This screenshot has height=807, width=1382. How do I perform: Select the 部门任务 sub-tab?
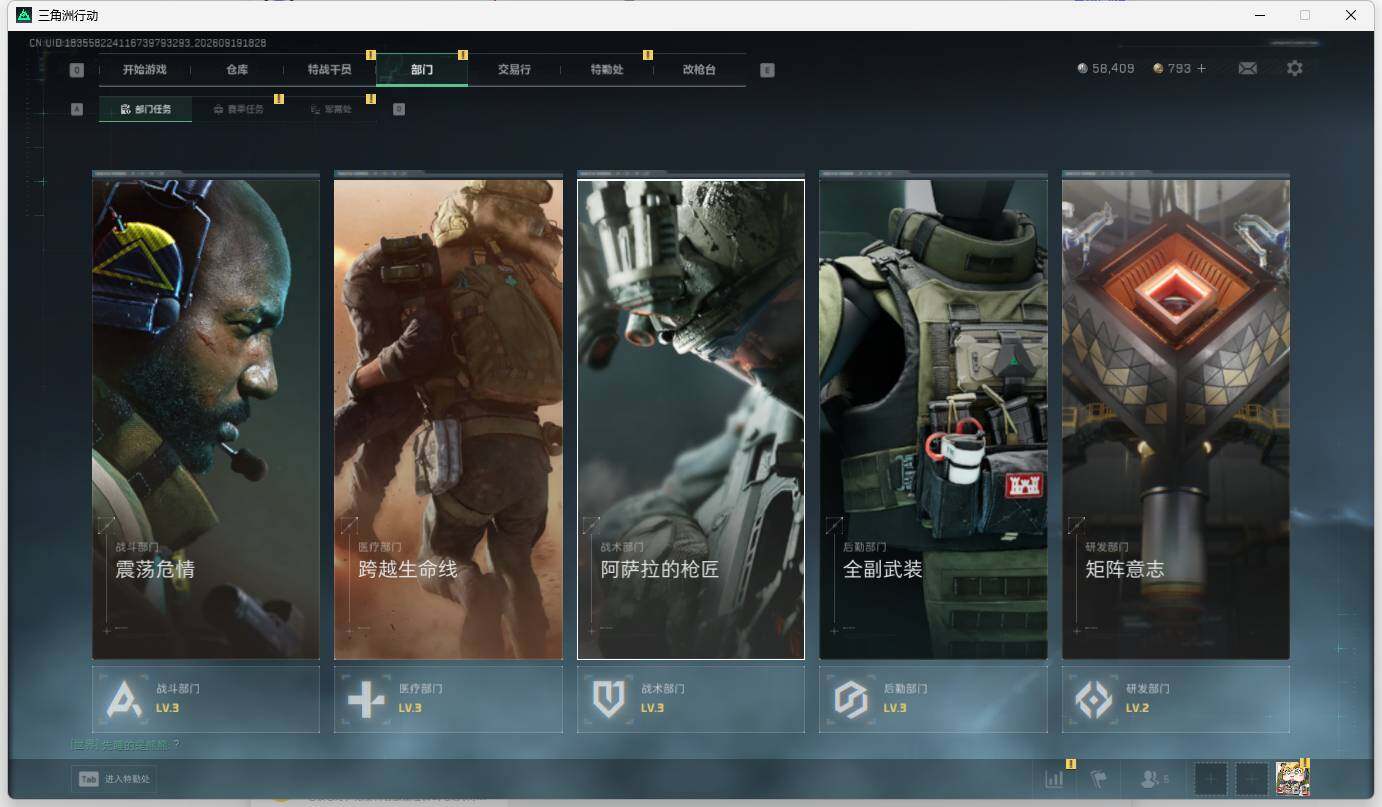[x=146, y=109]
